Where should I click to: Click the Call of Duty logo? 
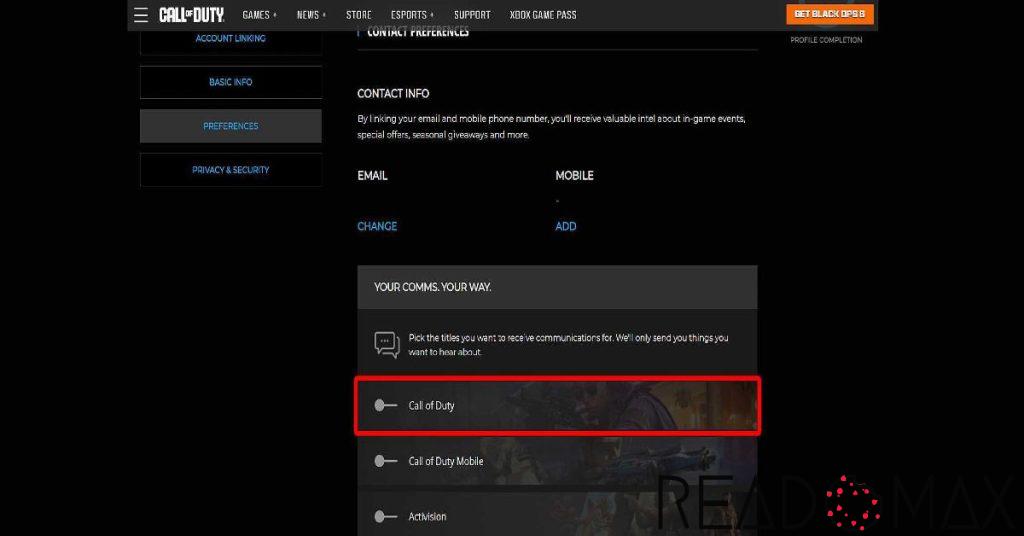point(191,15)
